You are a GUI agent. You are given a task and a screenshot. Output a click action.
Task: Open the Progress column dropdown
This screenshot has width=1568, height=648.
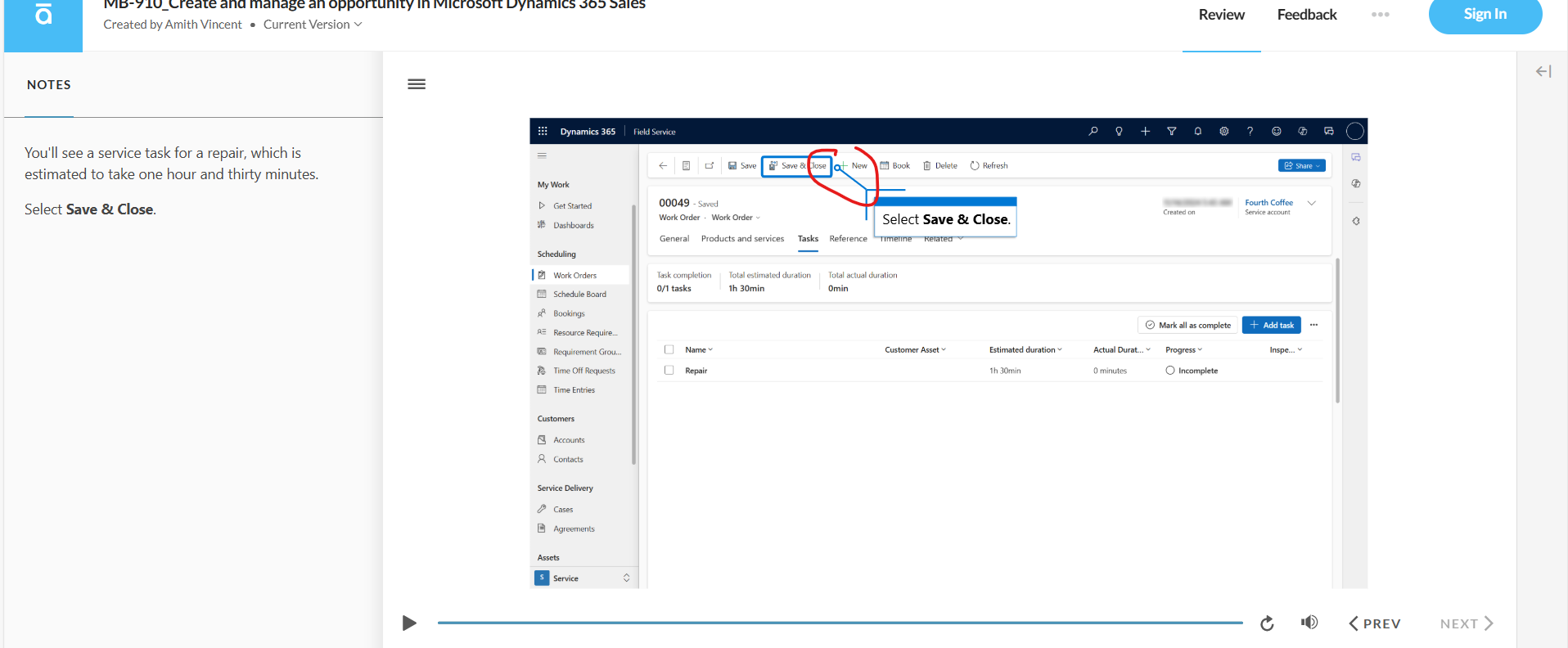(1183, 349)
